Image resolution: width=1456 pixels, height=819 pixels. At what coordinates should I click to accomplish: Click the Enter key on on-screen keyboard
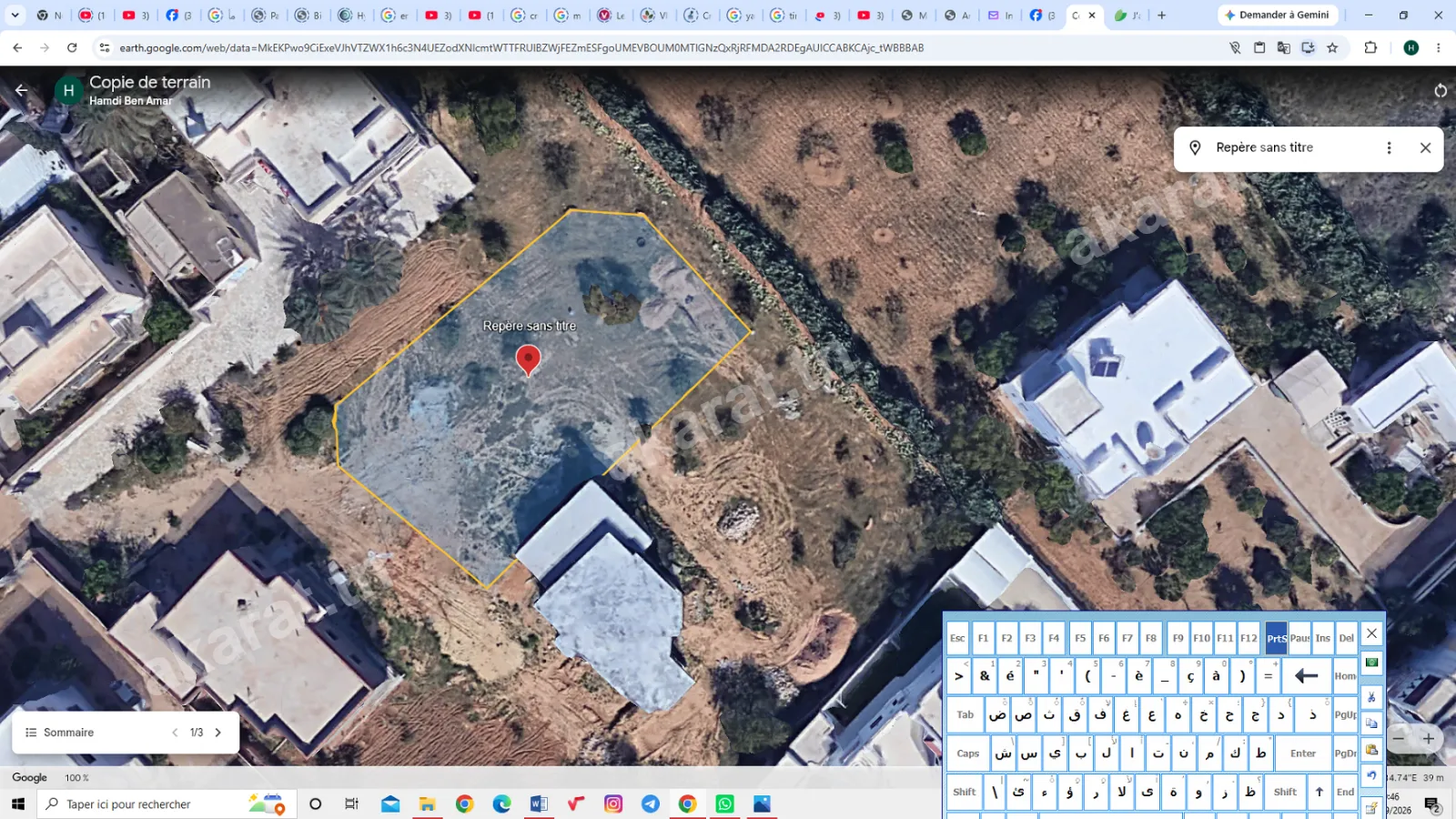pos(1302,753)
